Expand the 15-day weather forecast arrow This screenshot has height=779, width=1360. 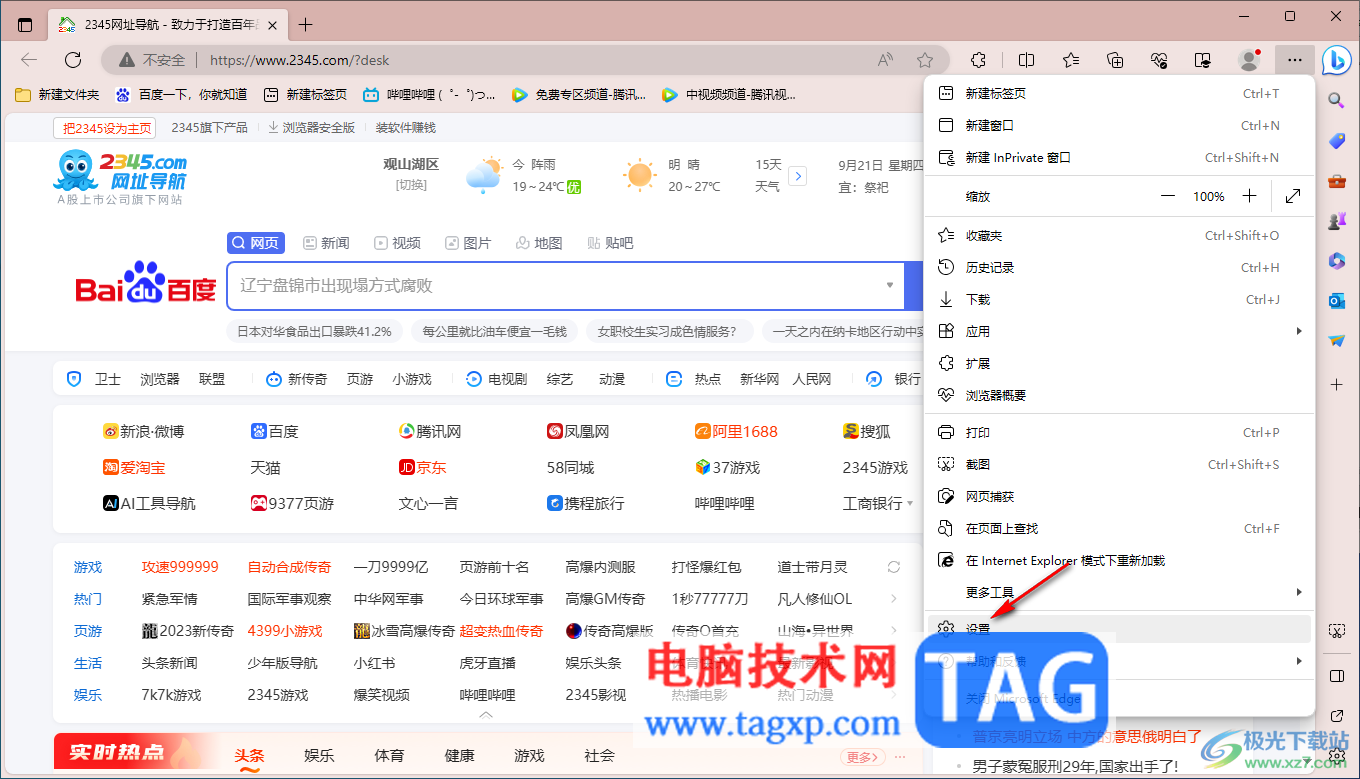798,176
